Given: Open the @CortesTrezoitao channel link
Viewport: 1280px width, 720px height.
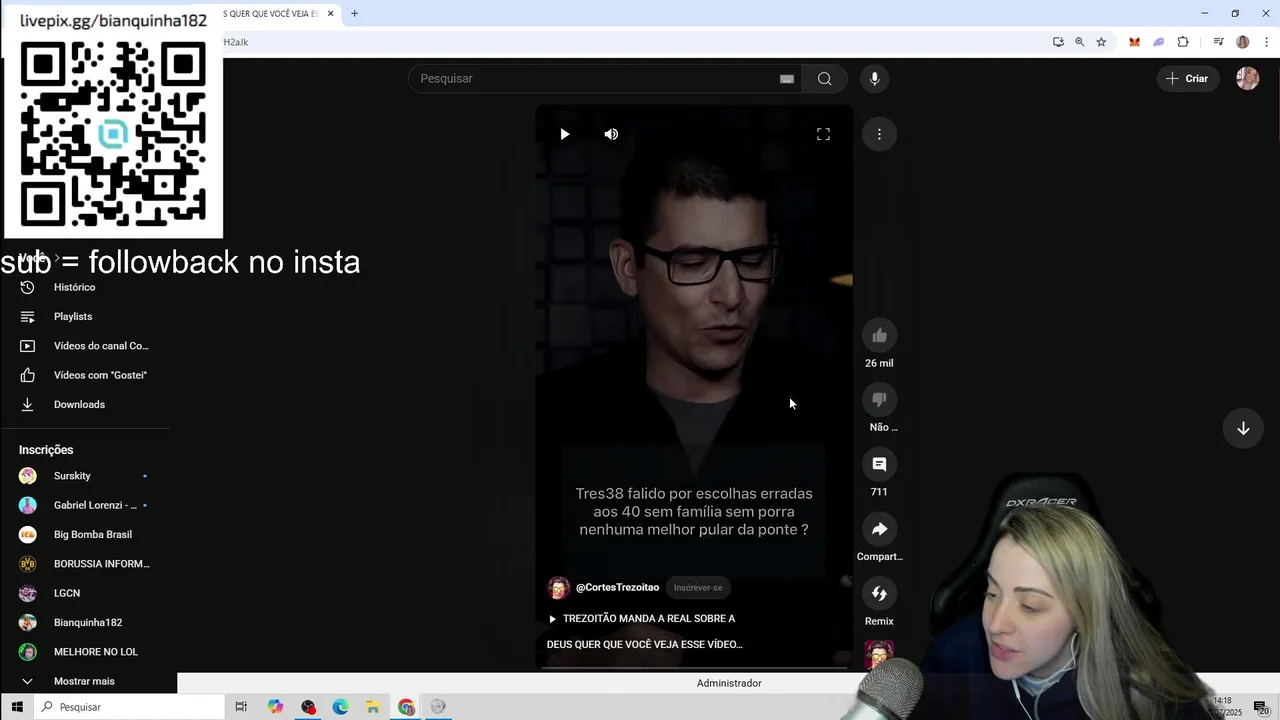Looking at the screenshot, I should tap(617, 587).
